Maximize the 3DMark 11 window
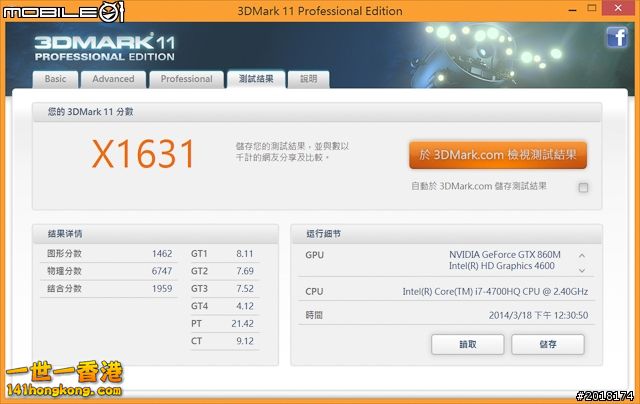 pos(592,8)
